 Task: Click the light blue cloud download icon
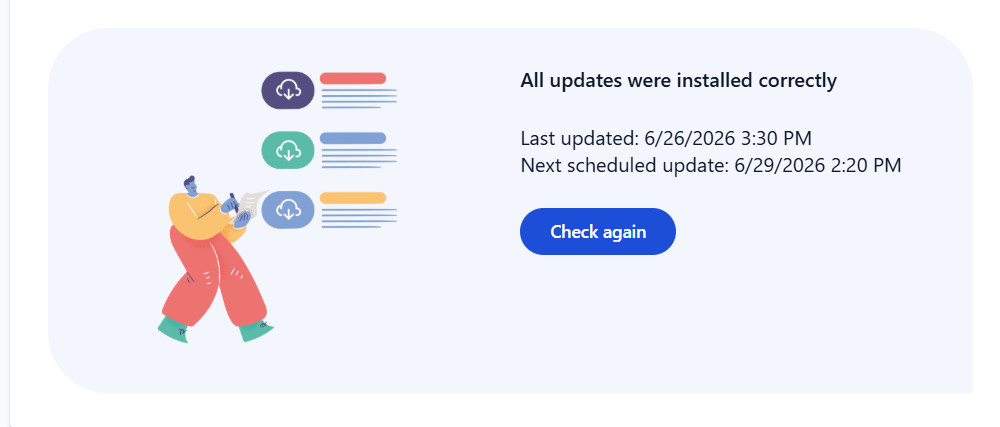pos(288,210)
